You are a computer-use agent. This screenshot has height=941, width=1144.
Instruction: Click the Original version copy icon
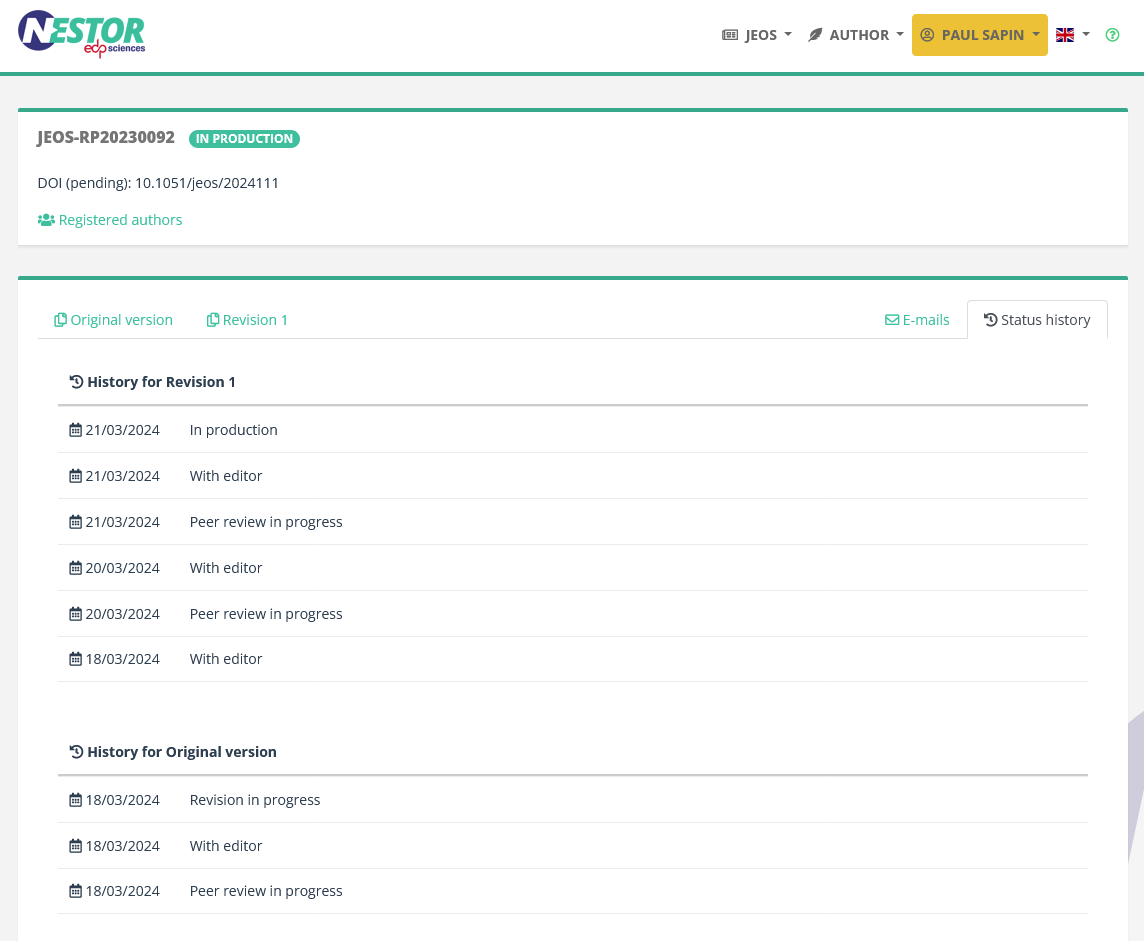click(x=61, y=320)
